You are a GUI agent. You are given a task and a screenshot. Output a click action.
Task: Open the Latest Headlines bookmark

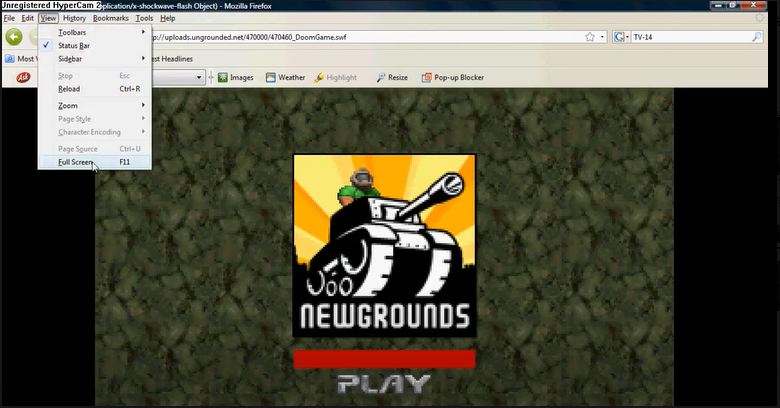(172, 59)
